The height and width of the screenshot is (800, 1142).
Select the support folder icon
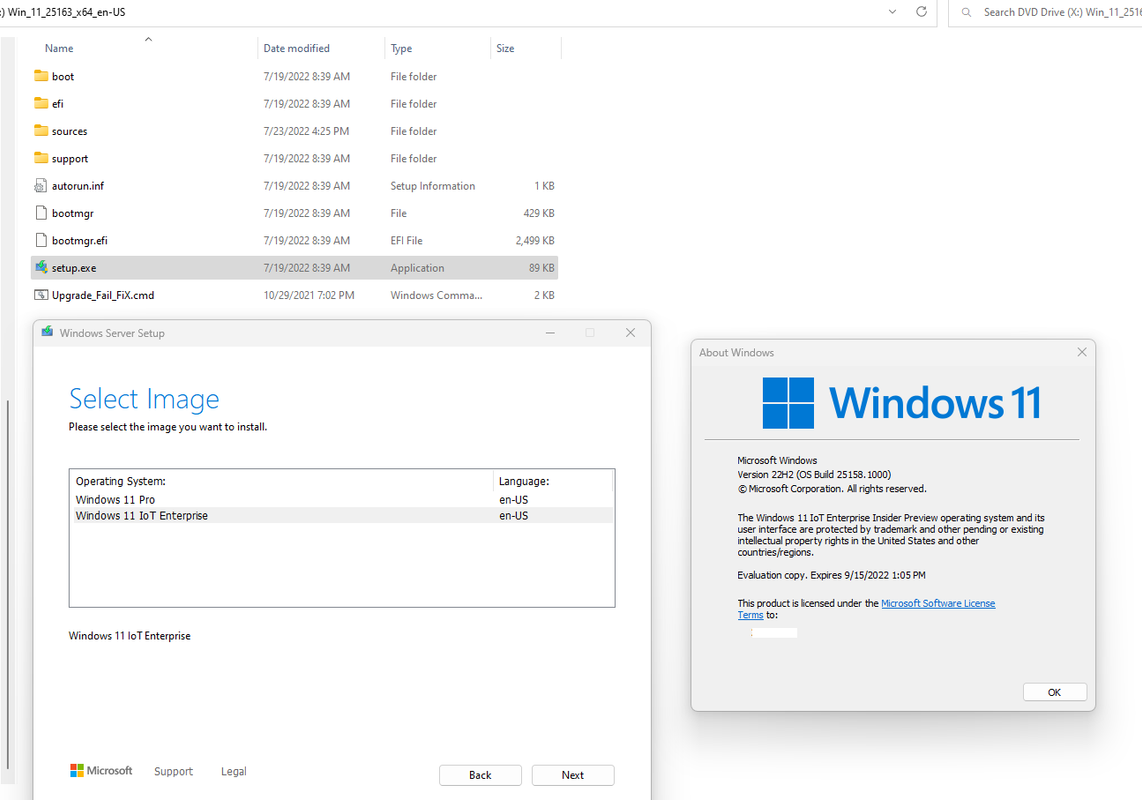(x=42, y=158)
